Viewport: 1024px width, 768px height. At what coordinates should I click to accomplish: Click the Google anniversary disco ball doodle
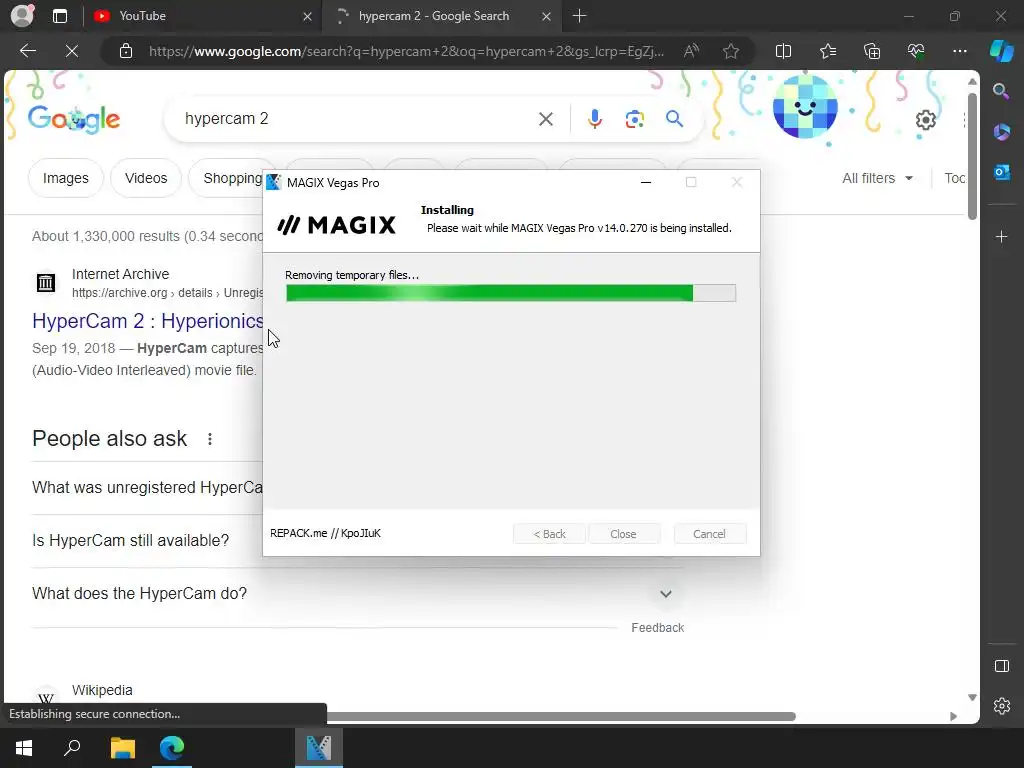805,108
